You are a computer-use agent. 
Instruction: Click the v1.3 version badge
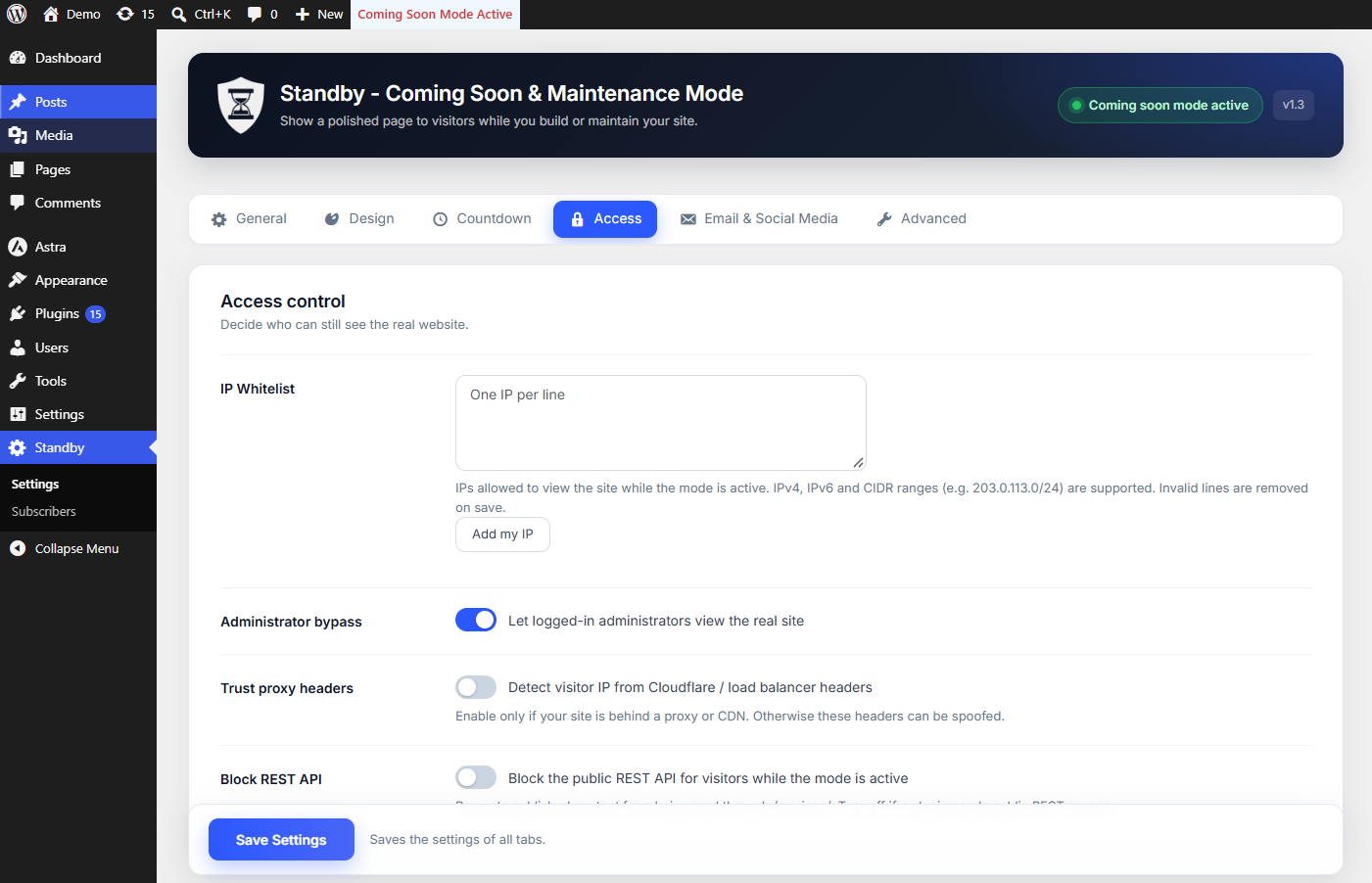1294,105
